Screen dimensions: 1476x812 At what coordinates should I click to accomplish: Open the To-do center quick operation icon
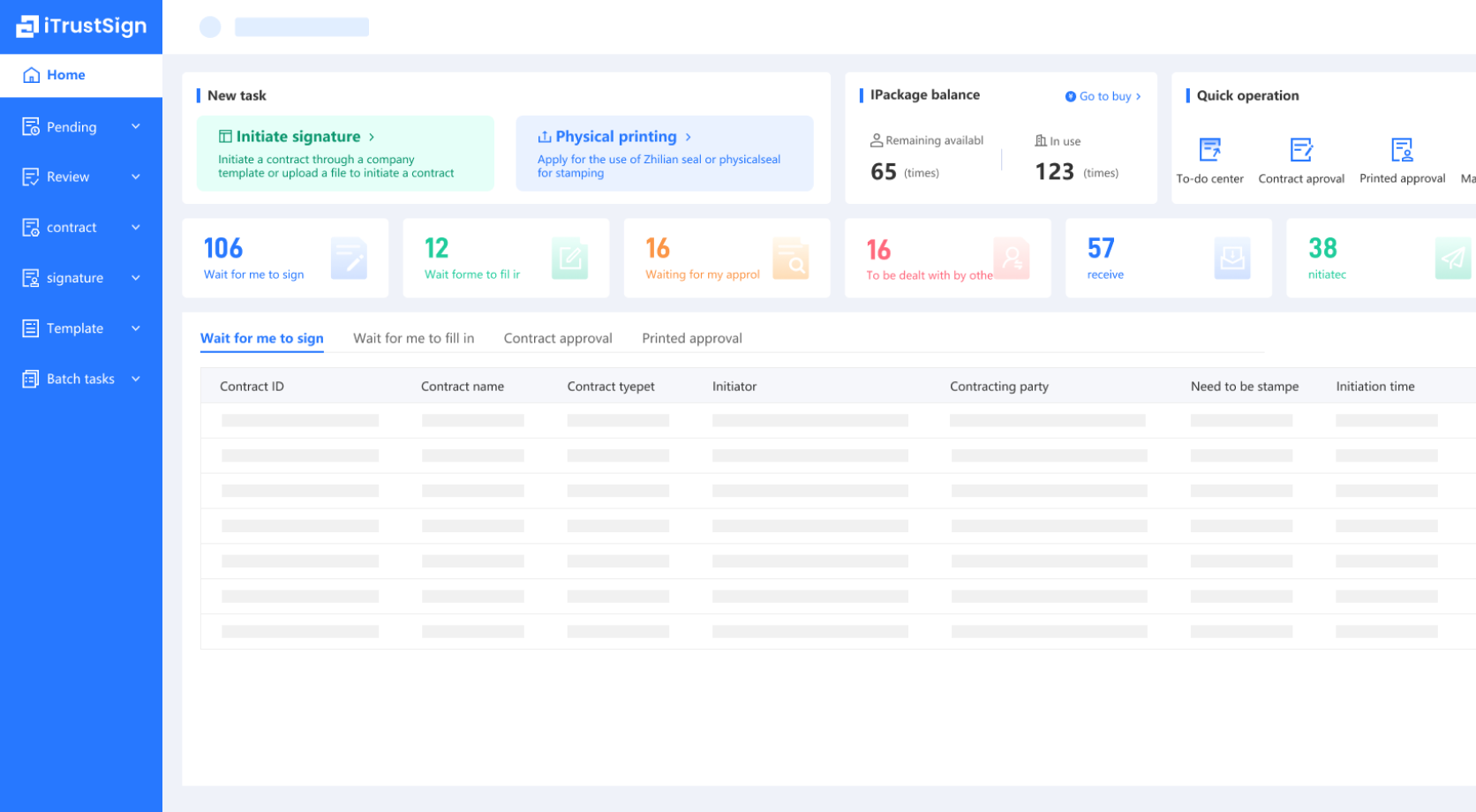coord(1209,150)
